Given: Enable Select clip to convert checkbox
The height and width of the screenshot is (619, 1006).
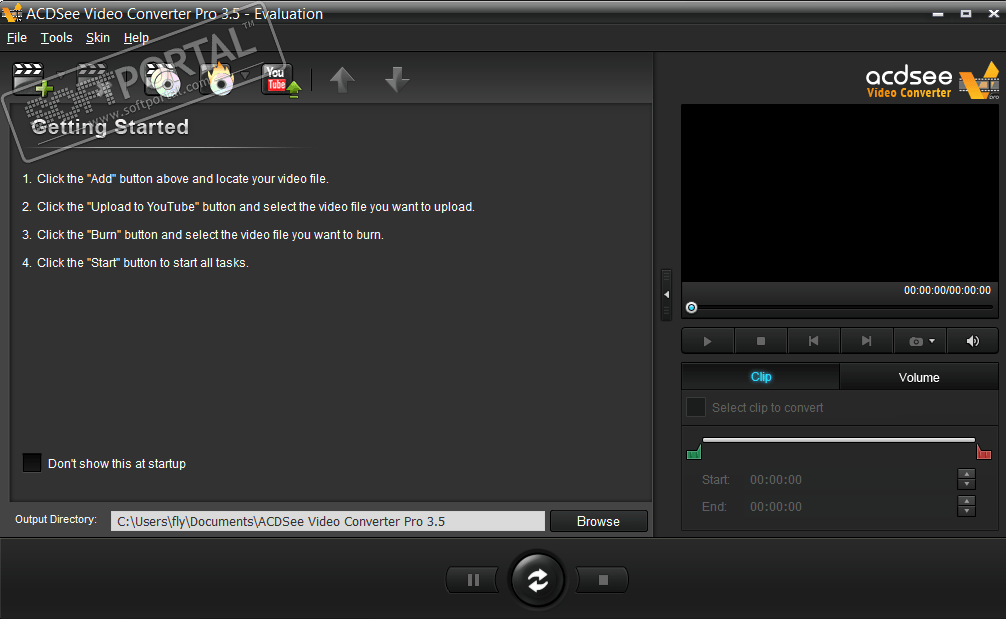Looking at the screenshot, I should tap(696, 407).
